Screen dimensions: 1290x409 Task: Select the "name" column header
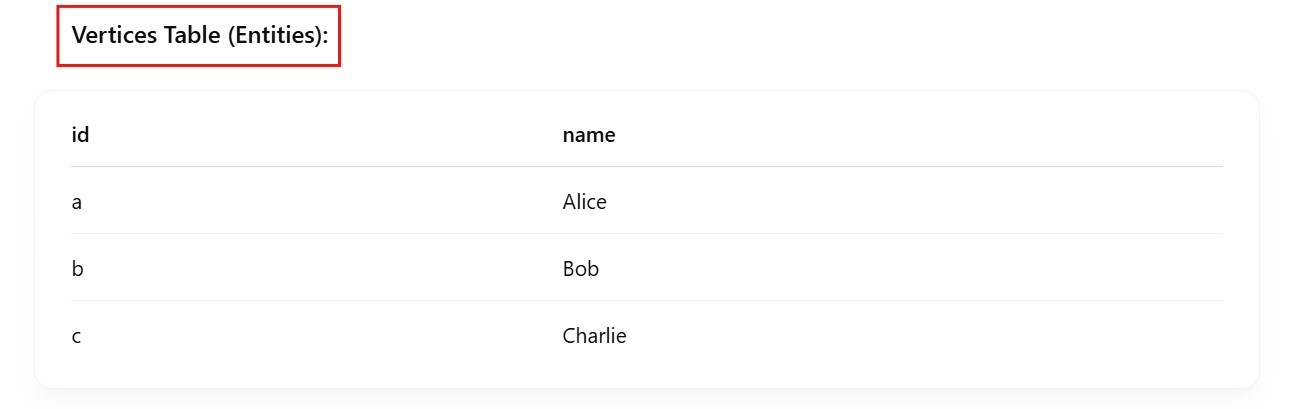[x=589, y=134]
